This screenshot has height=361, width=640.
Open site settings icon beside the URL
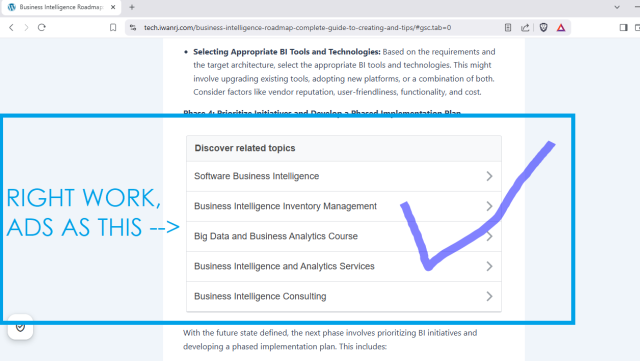(x=133, y=27)
